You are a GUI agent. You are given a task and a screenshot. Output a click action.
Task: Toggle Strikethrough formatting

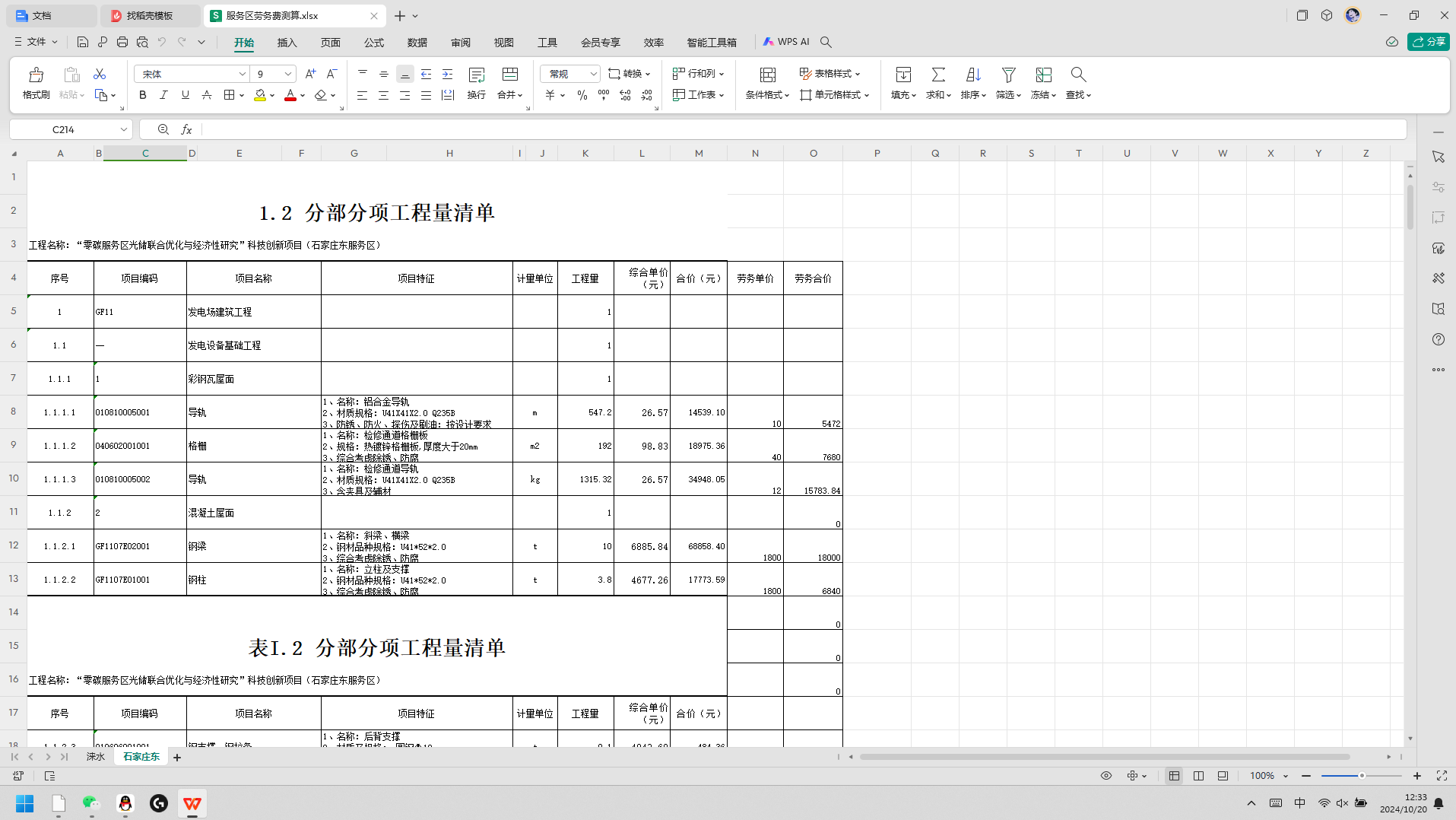206,95
